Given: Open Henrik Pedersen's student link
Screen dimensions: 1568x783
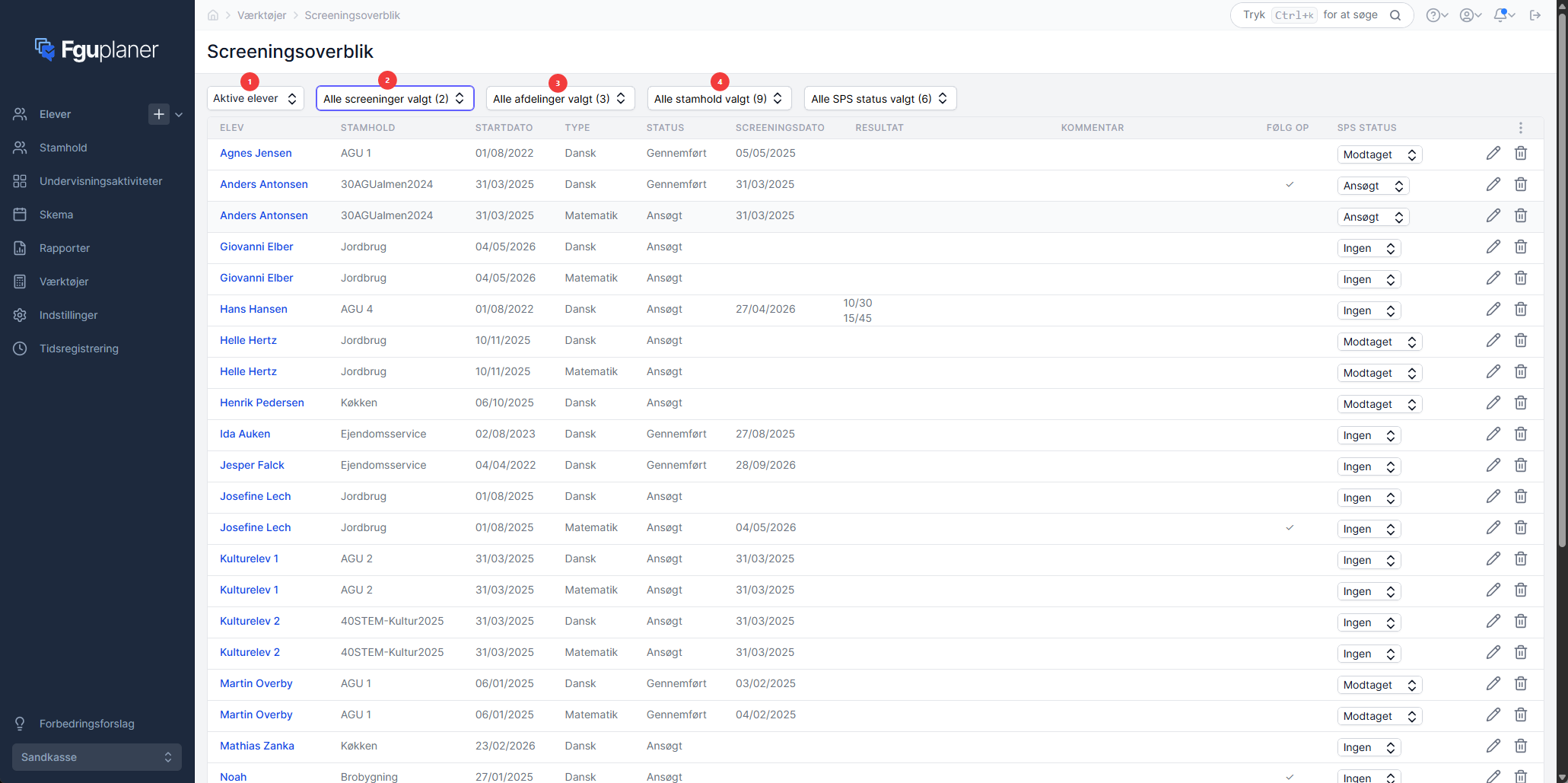Looking at the screenshot, I should coord(262,403).
